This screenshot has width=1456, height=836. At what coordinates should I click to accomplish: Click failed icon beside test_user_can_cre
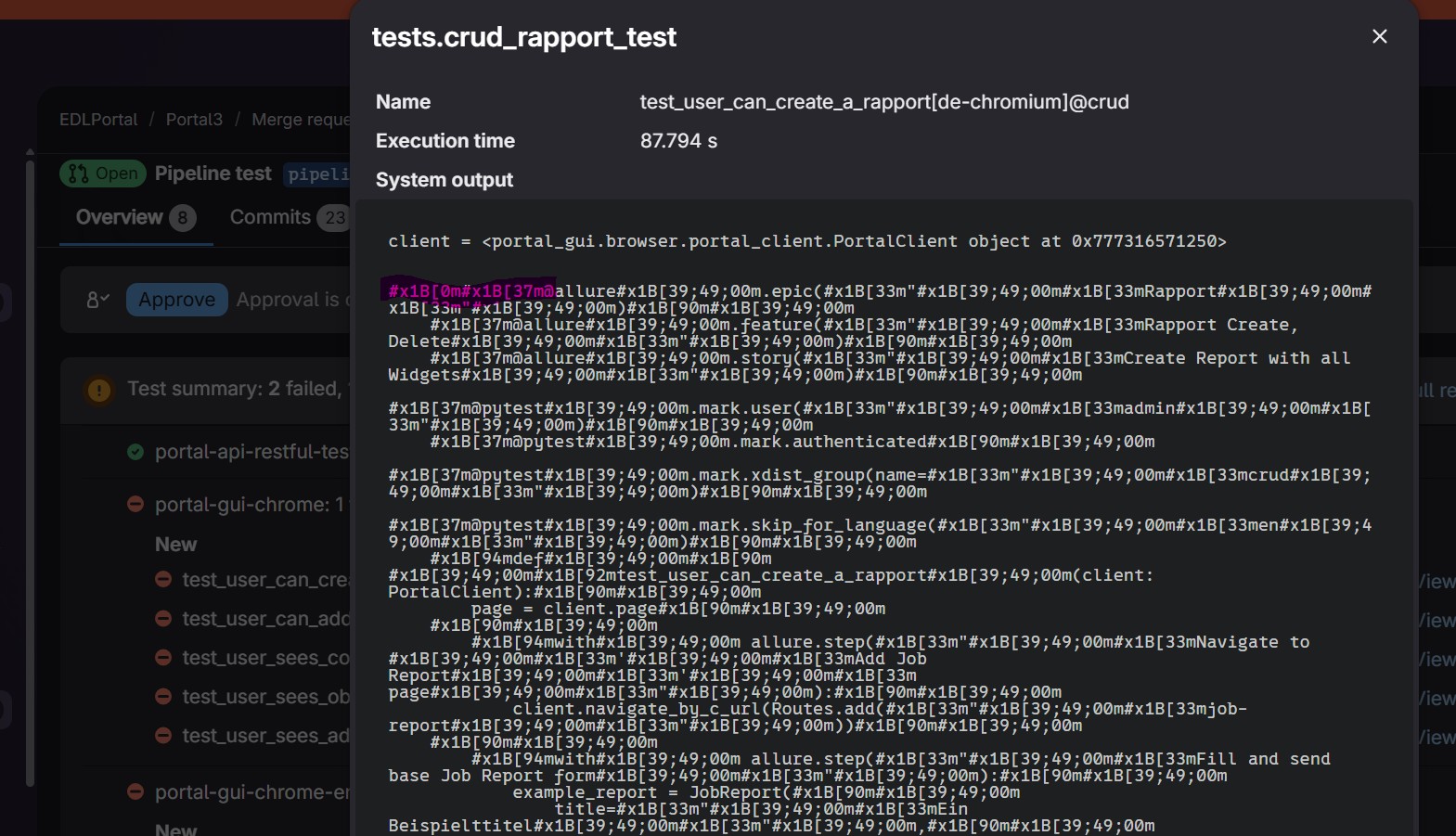pos(163,579)
